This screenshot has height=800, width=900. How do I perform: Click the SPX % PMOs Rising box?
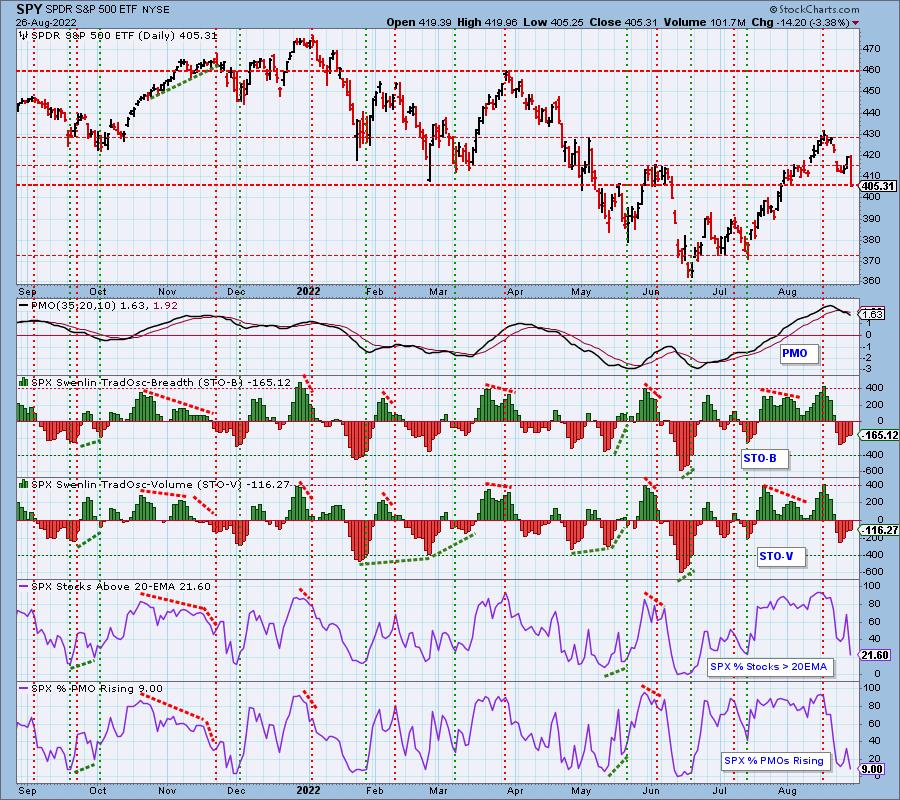point(774,760)
